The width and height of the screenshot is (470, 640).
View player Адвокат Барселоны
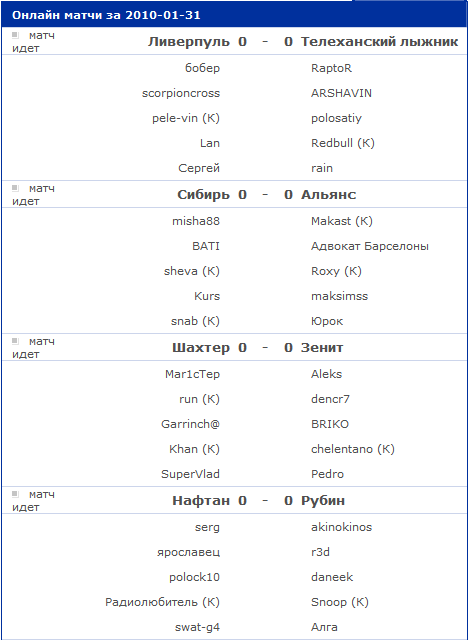tap(370, 247)
